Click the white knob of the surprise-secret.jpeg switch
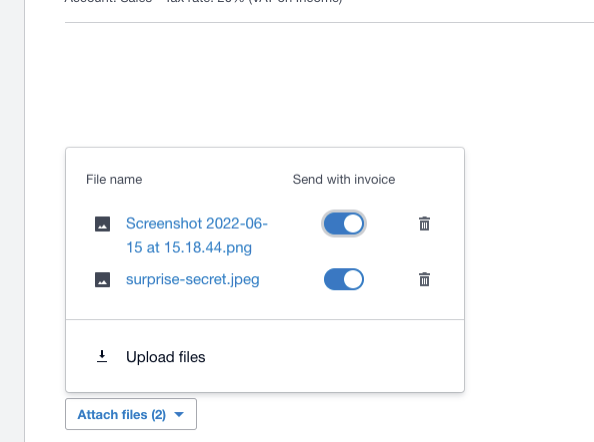Screen dimensions: 594x442 [x=353, y=280]
